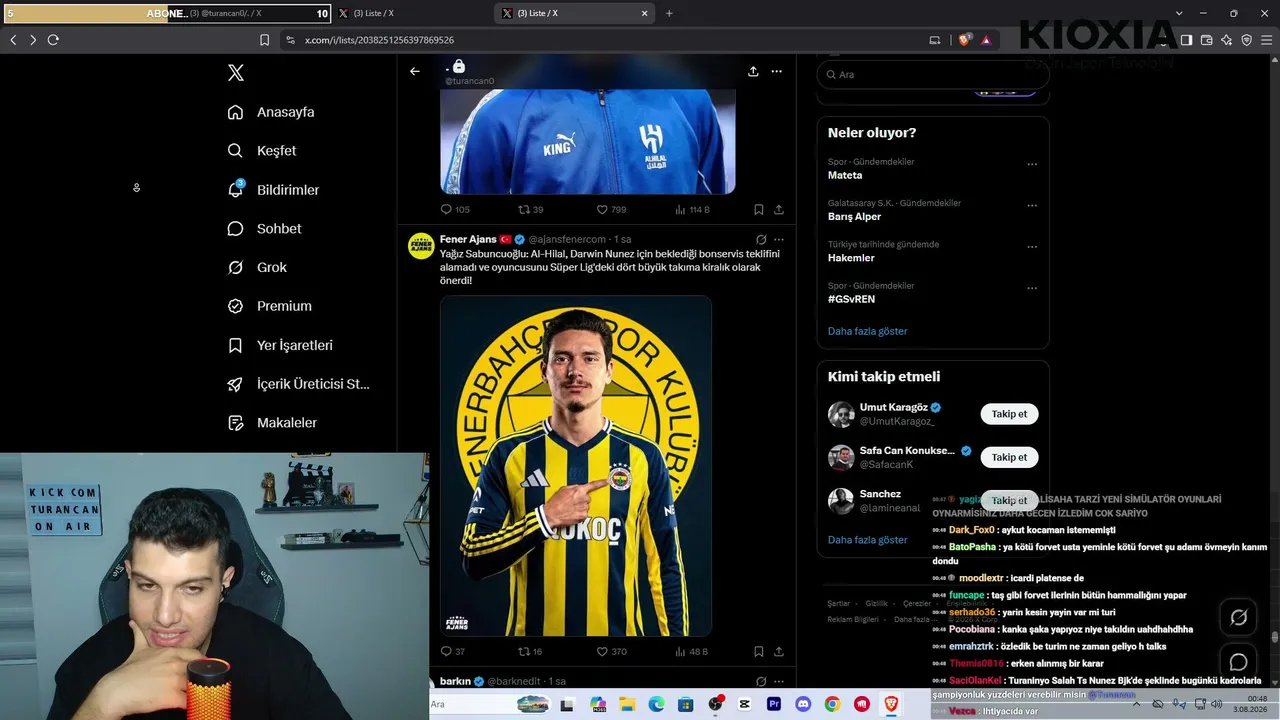Go back using the list header arrow
The image size is (1280, 720).
[x=415, y=71]
